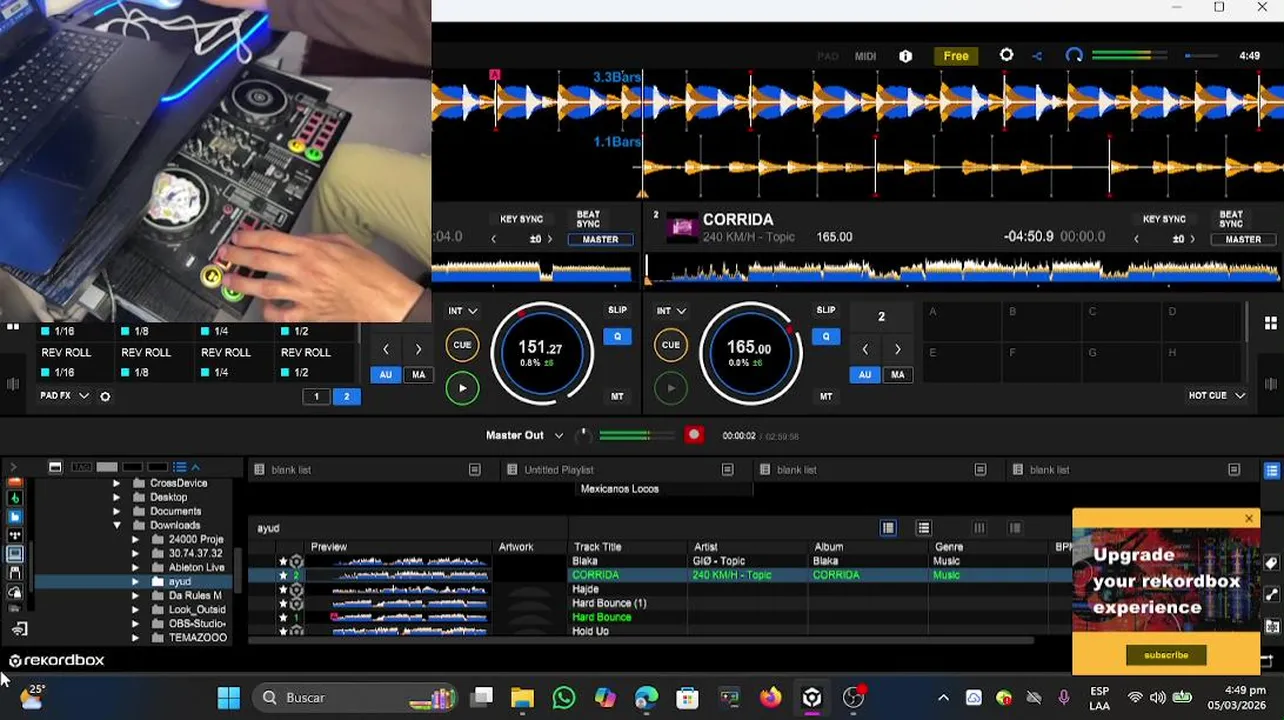Toggle deck 2 quantize Q button
Screen dimensions: 1284x720
click(x=826, y=337)
